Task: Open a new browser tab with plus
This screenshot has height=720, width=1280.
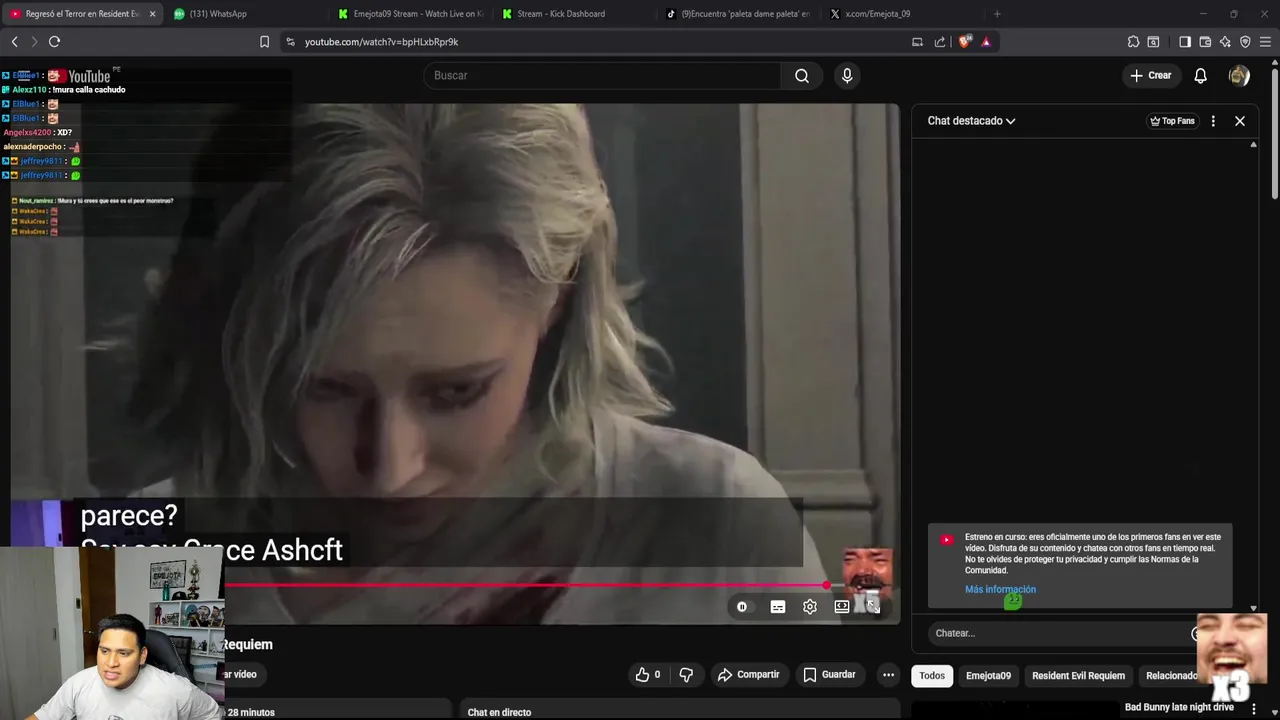Action: (997, 14)
